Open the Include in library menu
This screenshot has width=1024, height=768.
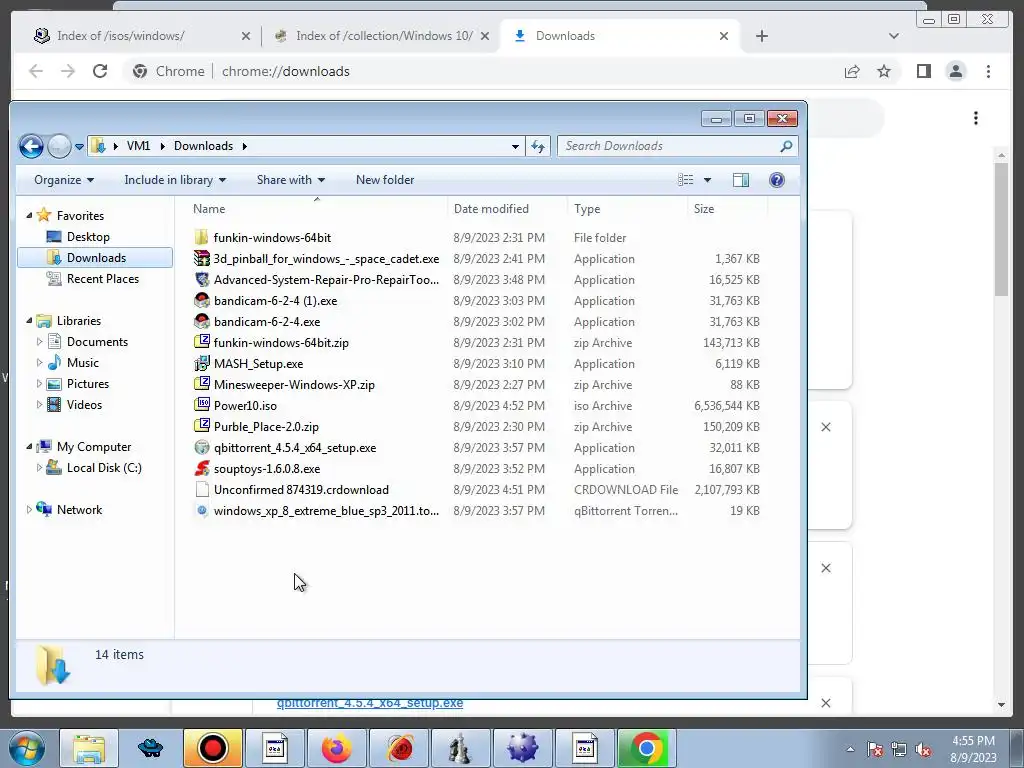175,180
